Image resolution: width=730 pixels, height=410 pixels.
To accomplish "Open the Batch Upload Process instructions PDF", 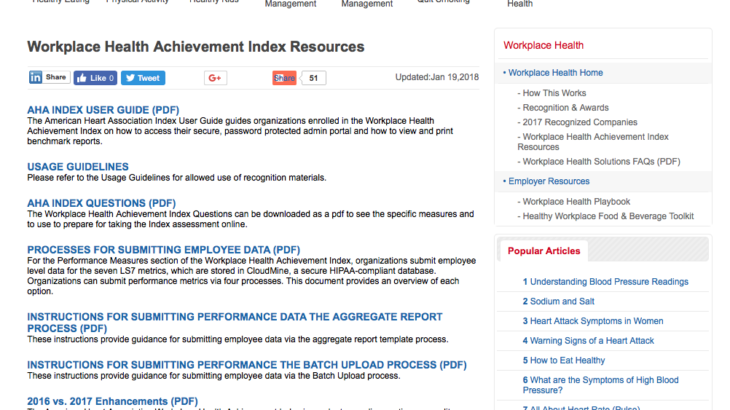I will coord(247,364).
